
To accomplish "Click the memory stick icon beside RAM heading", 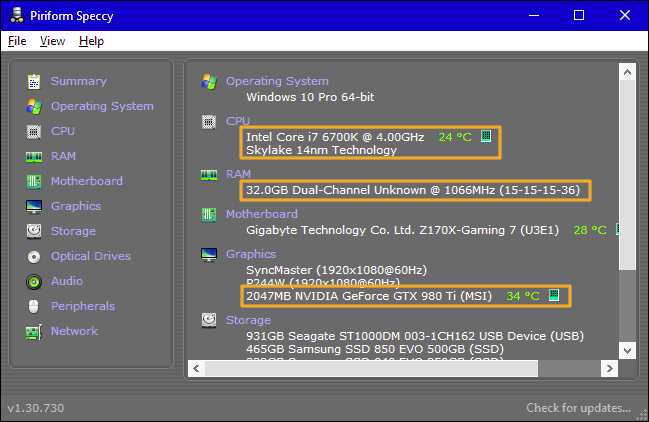I will click(209, 175).
